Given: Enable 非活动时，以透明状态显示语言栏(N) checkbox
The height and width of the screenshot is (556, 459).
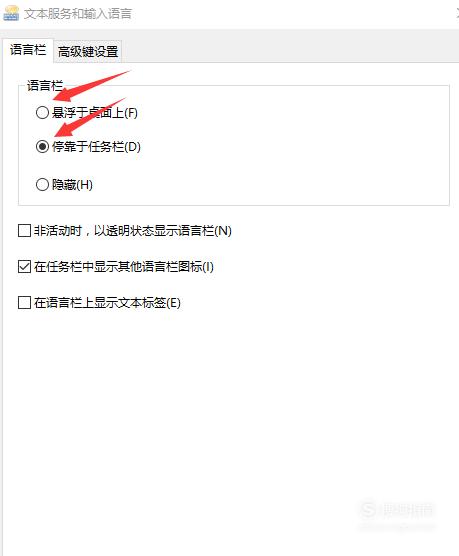Looking at the screenshot, I should [24, 230].
